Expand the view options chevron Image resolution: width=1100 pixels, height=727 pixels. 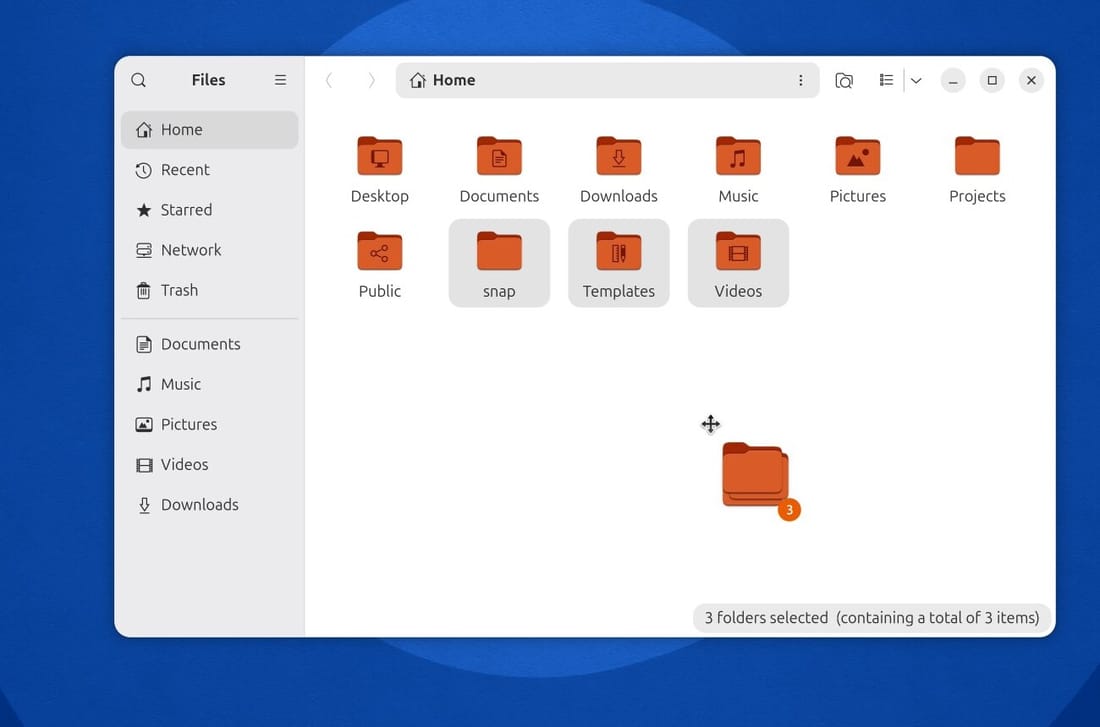coord(915,80)
